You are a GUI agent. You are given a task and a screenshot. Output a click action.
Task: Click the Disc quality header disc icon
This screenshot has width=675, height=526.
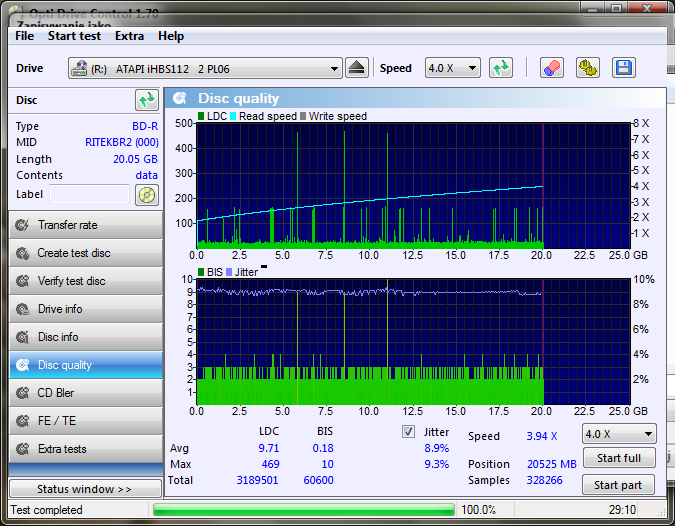click(x=180, y=99)
